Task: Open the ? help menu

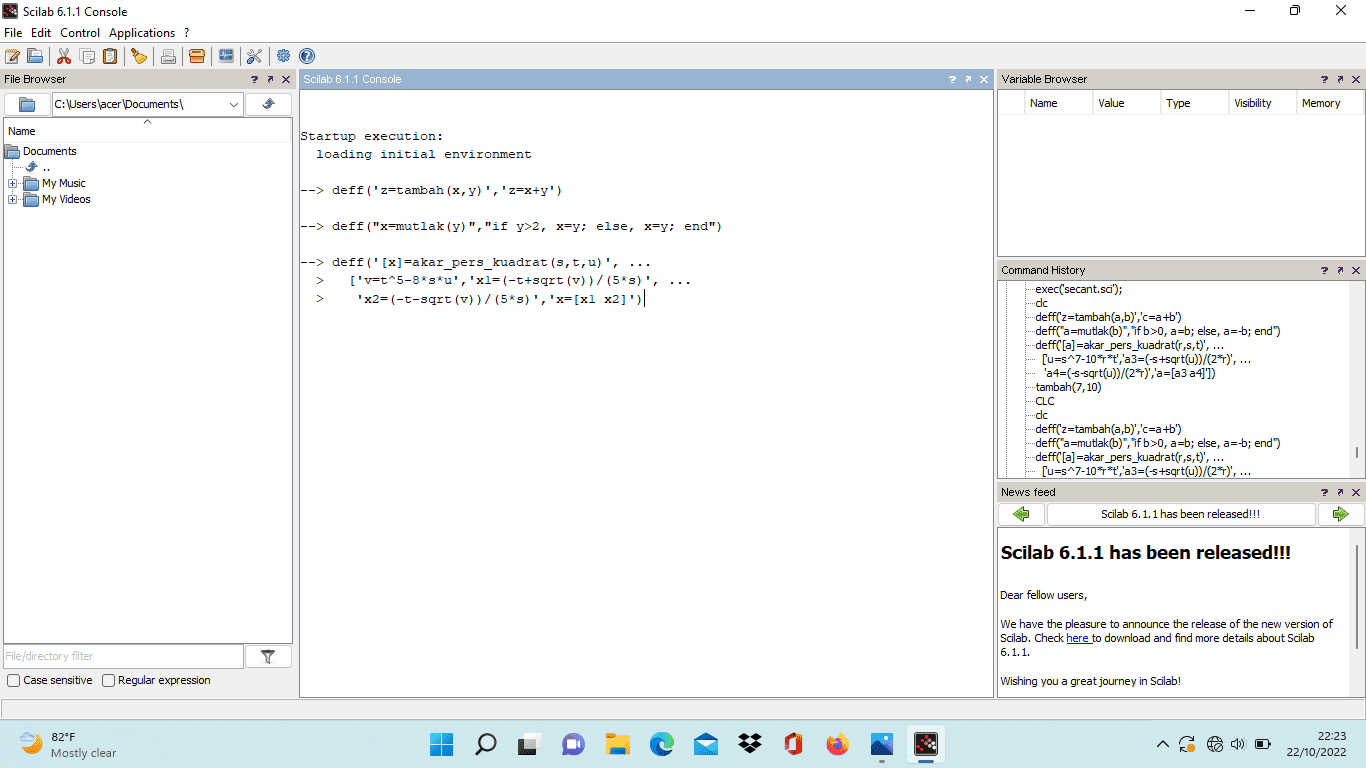Action: [x=187, y=33]
